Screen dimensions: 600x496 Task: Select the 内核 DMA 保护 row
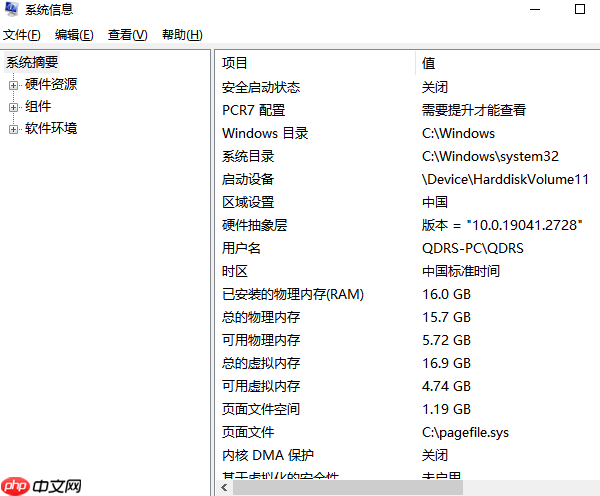click(x=409, y=455)
